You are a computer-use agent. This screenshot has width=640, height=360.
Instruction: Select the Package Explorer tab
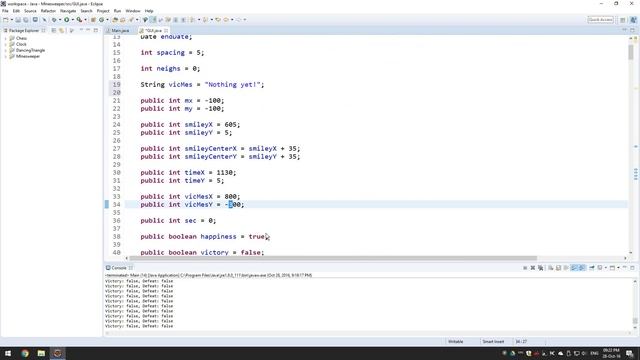[24, 31]
